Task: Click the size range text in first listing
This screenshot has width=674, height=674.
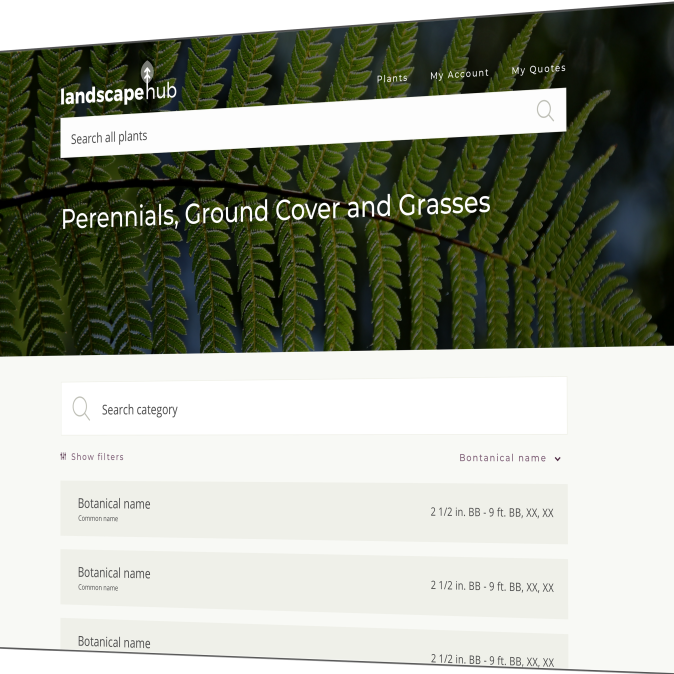Action: [492, 513]
